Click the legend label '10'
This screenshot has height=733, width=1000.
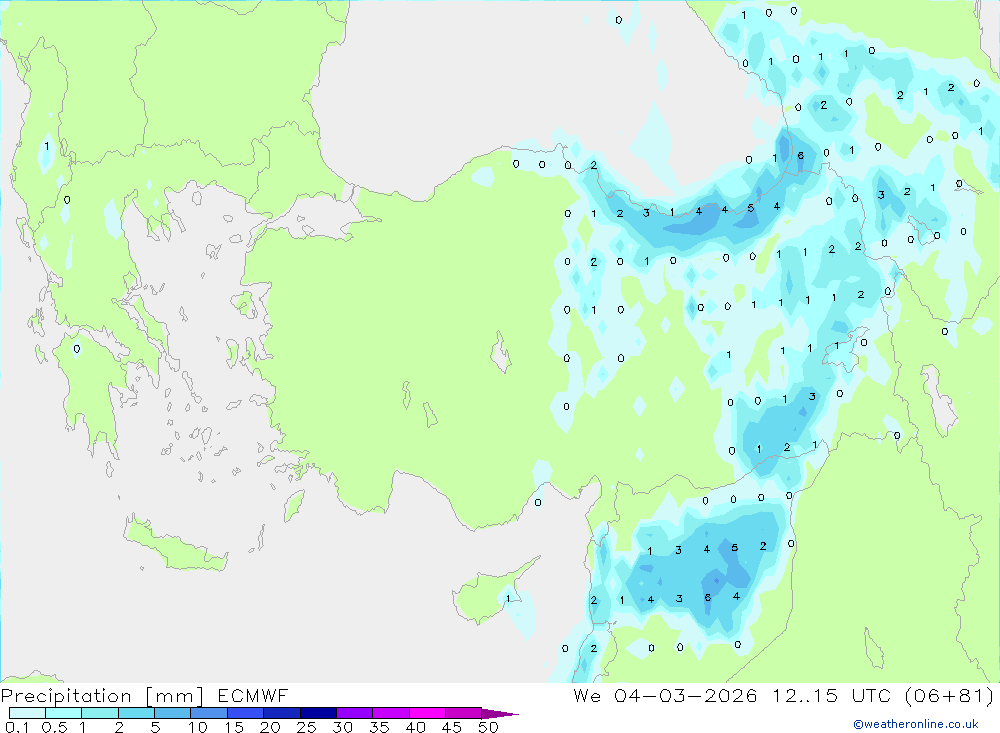coord(198,727)
